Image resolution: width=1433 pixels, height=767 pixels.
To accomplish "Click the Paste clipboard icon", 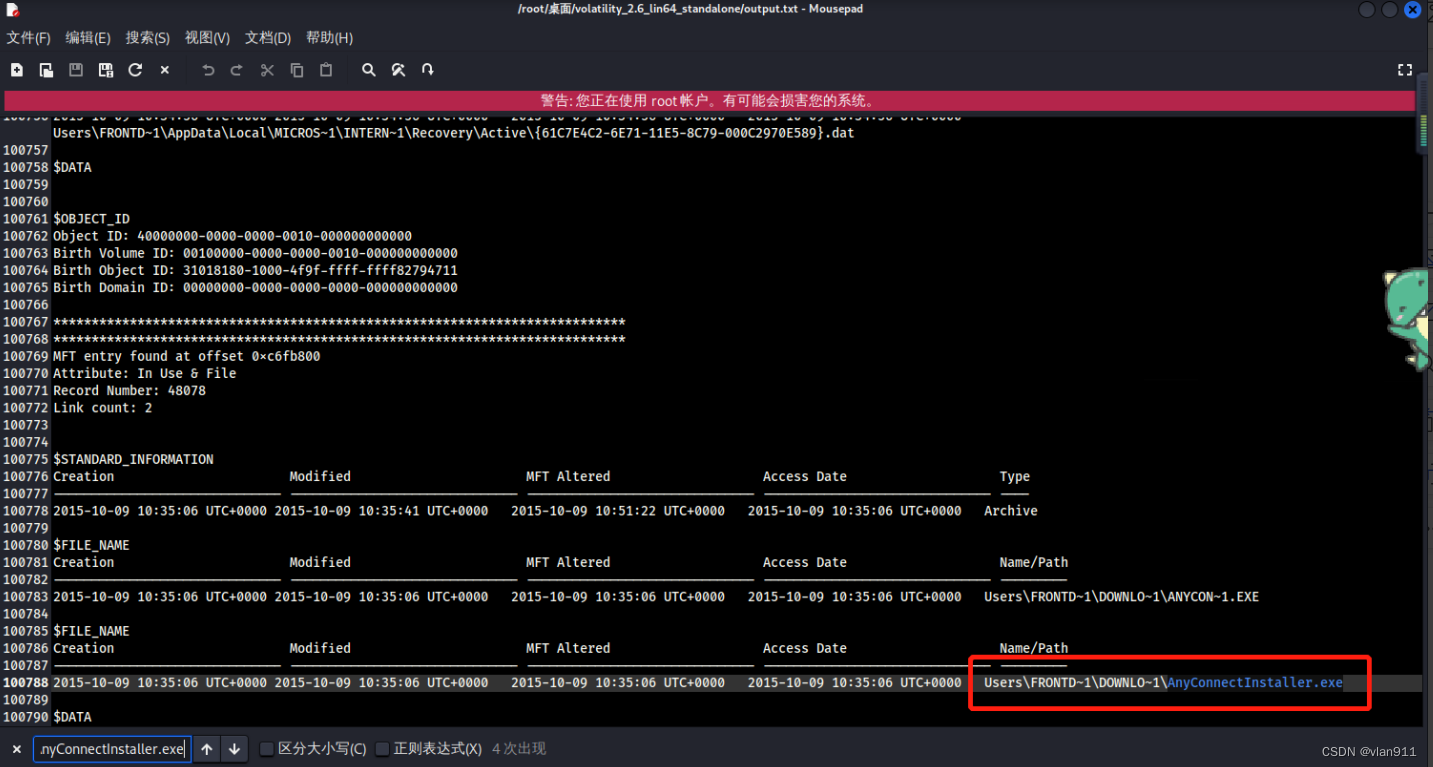I will (x=326, y=70).
